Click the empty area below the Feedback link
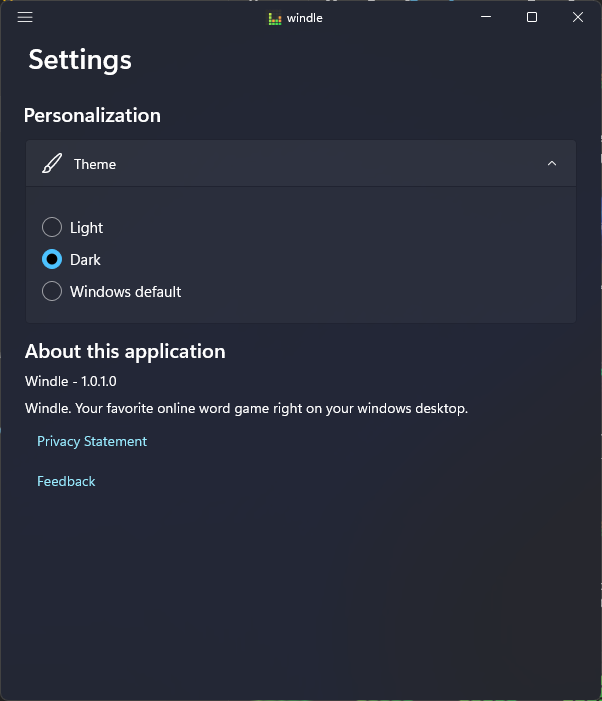This screenshot has width=602, height=701. click(x=300, y=590)
